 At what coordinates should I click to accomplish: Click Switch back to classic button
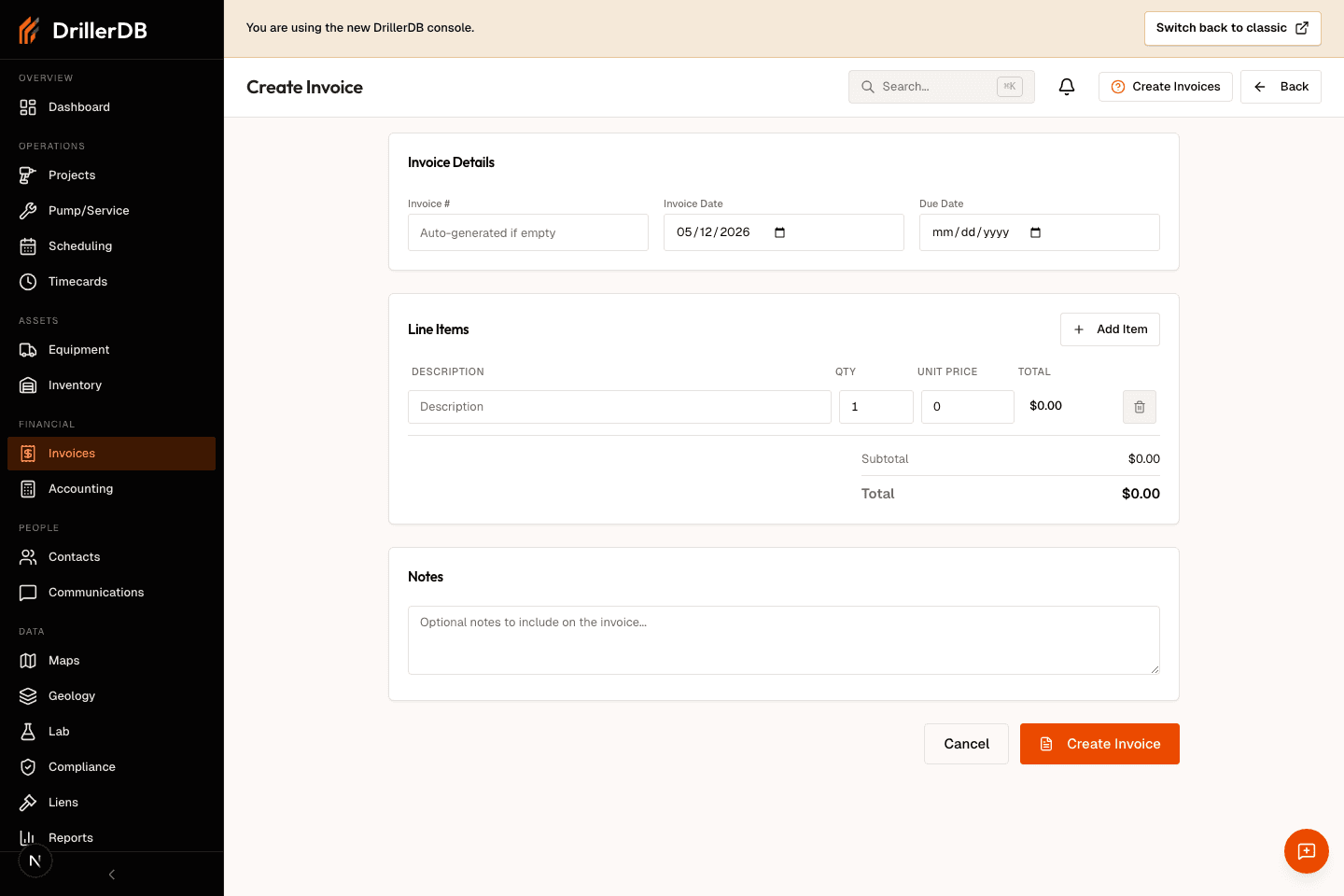coord(1233,28)
